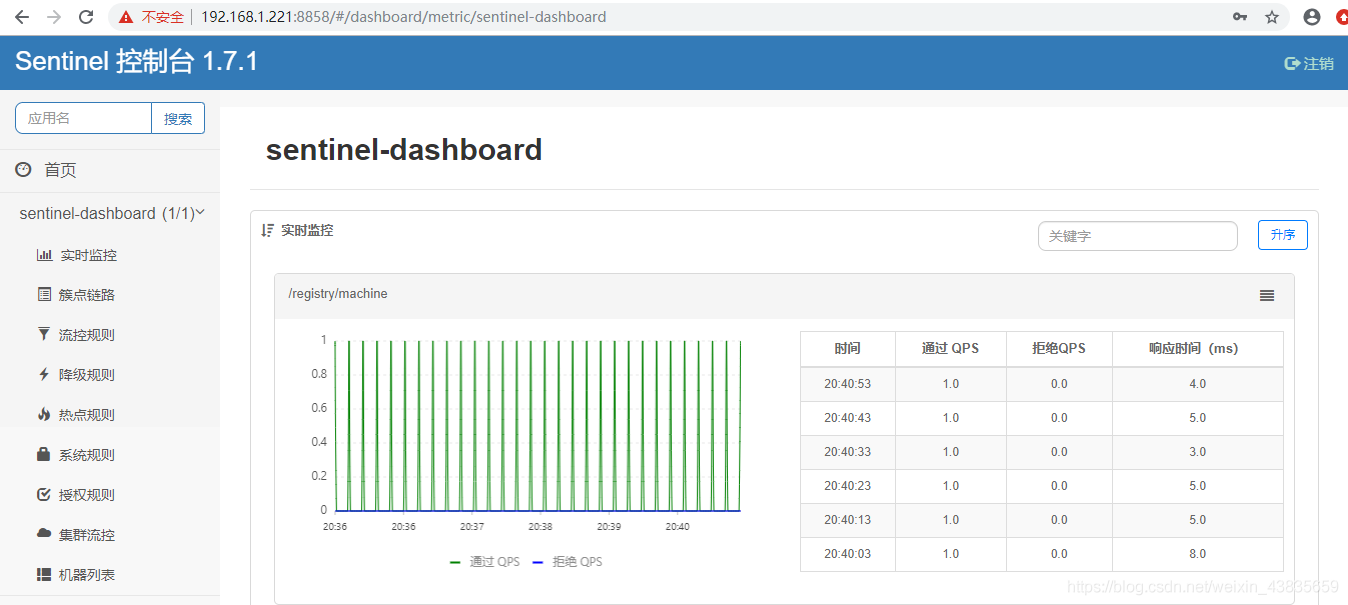Click the 拒绝QPS column header
The image size is (1348, 605).
tap(1059, 349)
